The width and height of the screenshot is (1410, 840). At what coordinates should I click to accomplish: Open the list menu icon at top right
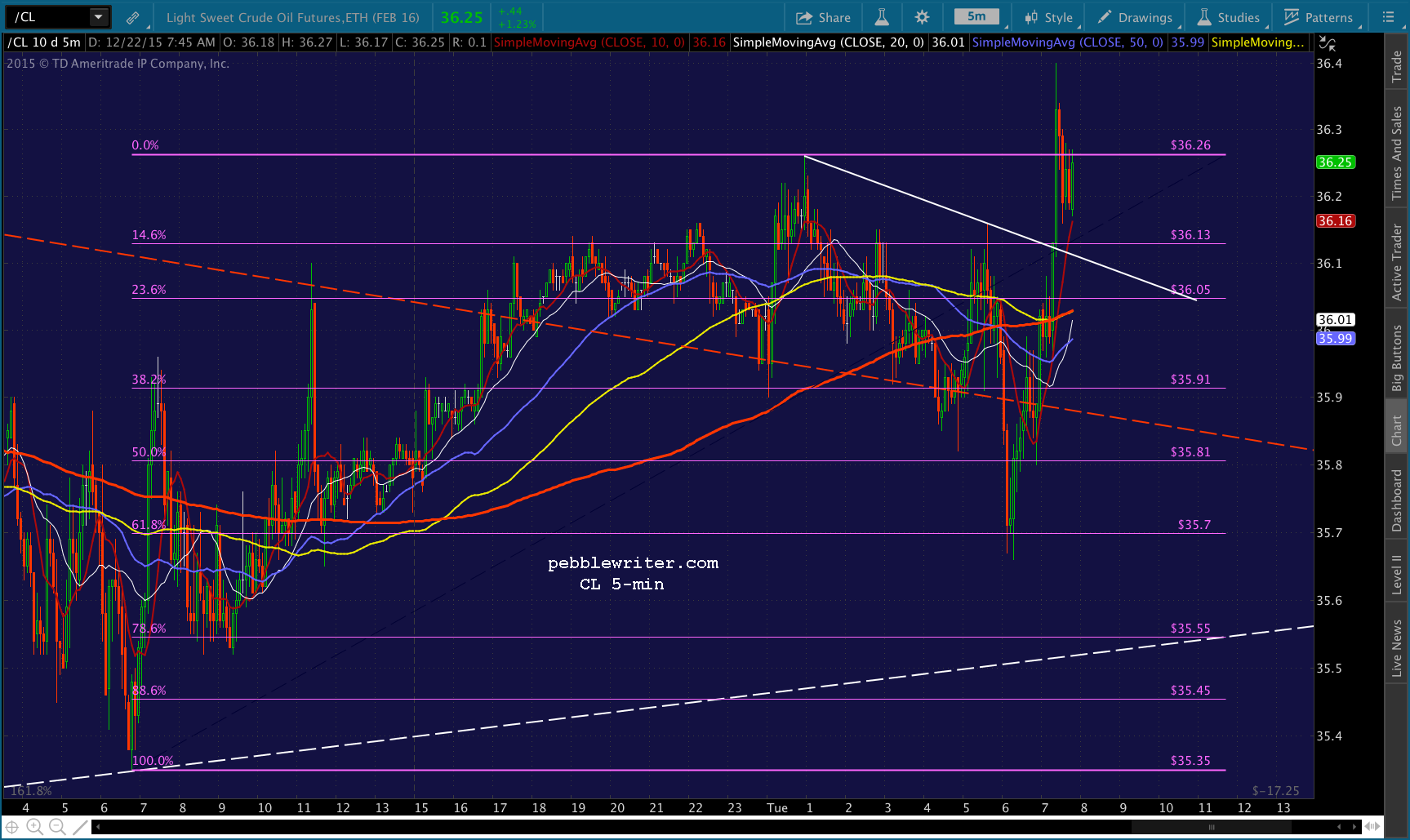coord(1388,17)
